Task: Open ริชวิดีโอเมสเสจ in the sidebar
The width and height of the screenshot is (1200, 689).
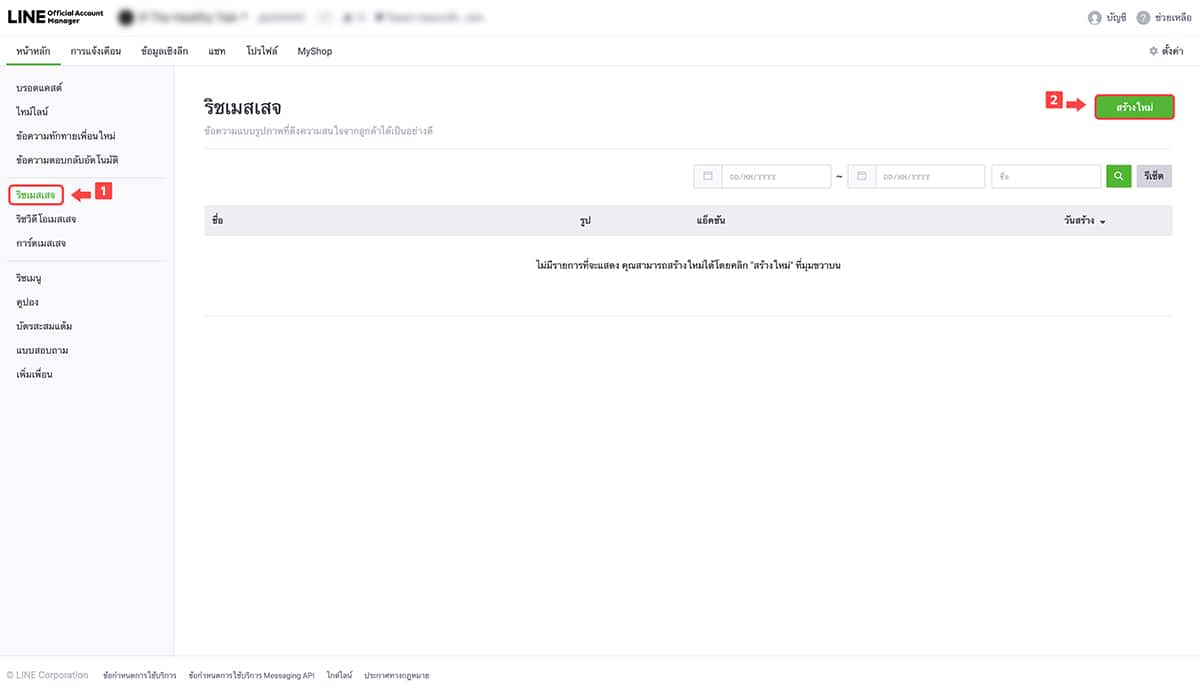Action: pos(46,219)
